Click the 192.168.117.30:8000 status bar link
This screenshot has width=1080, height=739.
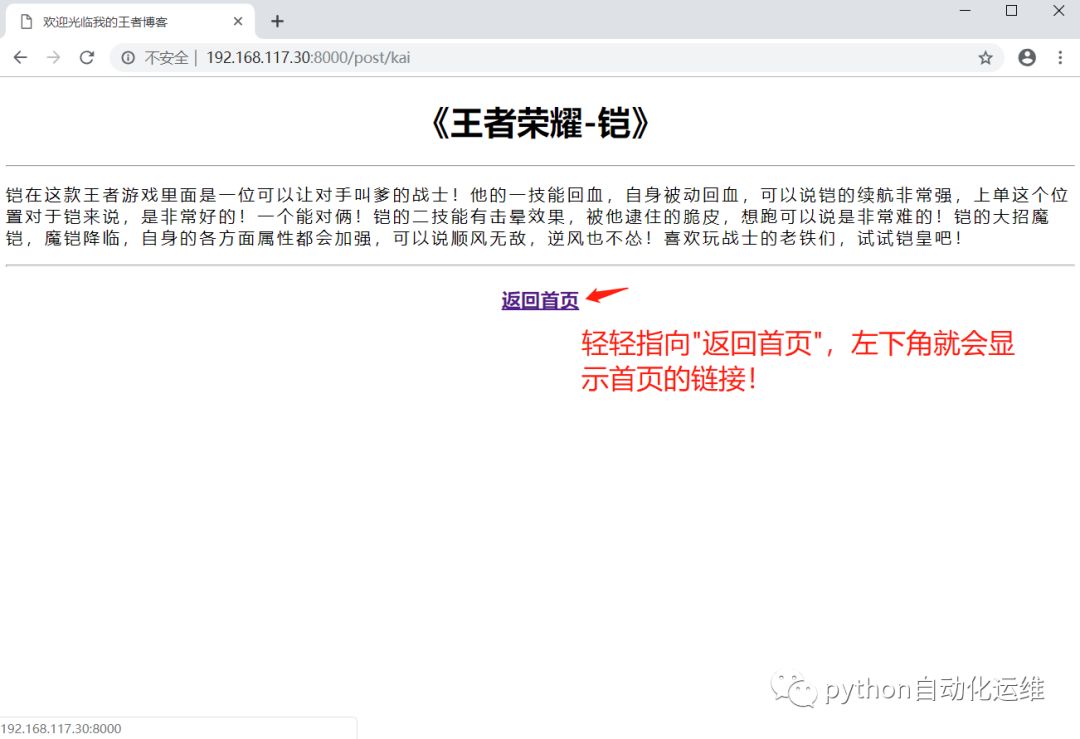pos(63,729)
